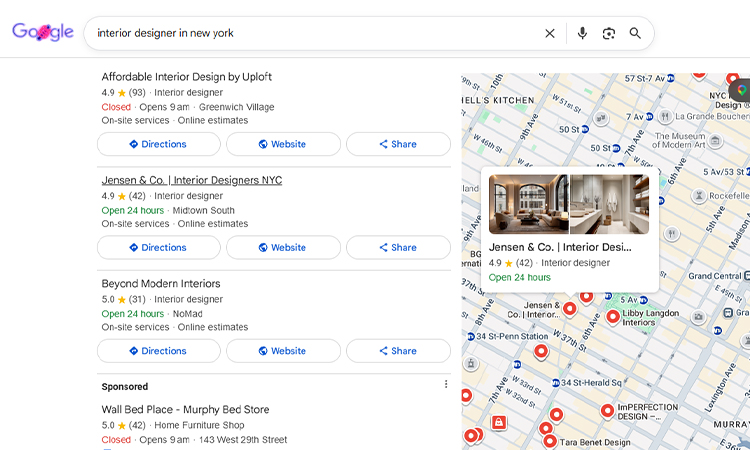Click bathroom photo in map card
Image resolution: width=750 pixels, height=450 pixels.
(x=610, y=204)
